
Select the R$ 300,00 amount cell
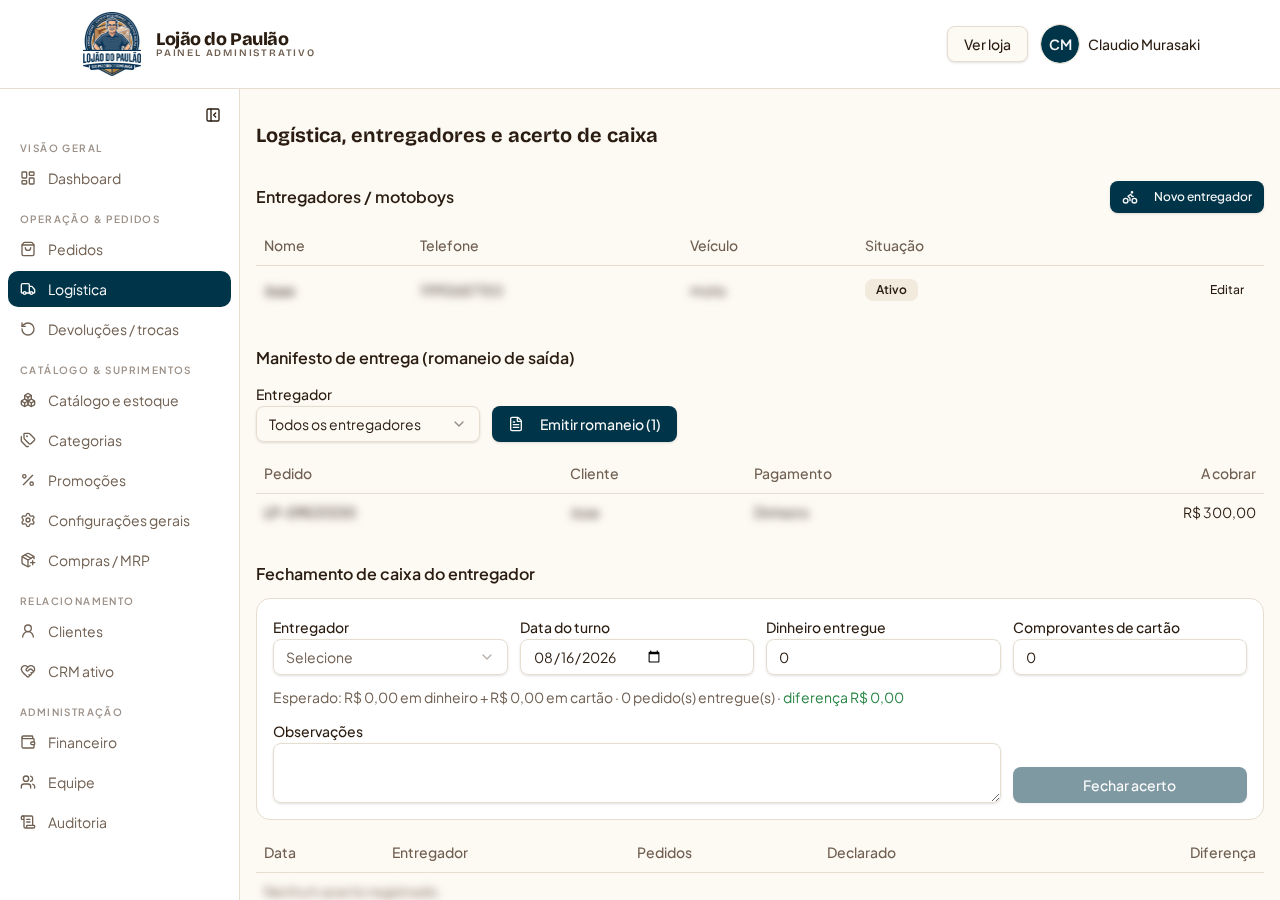point(1219,512)
